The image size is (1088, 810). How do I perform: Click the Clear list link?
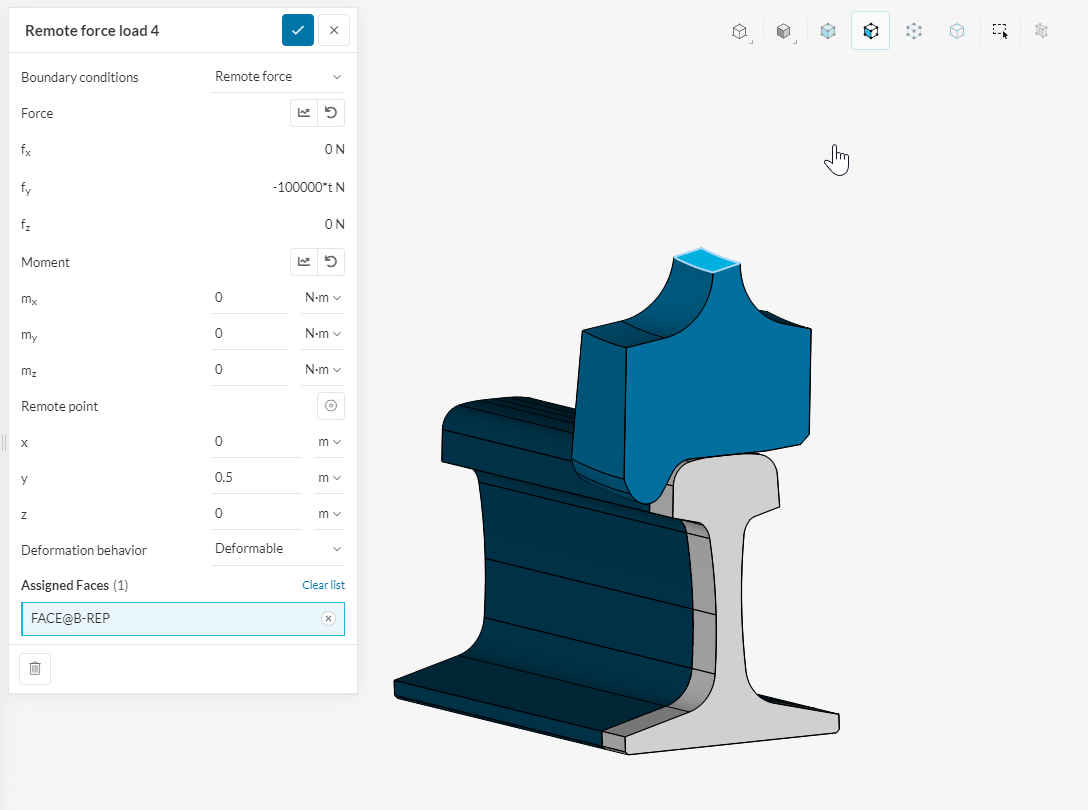point(323,585)
